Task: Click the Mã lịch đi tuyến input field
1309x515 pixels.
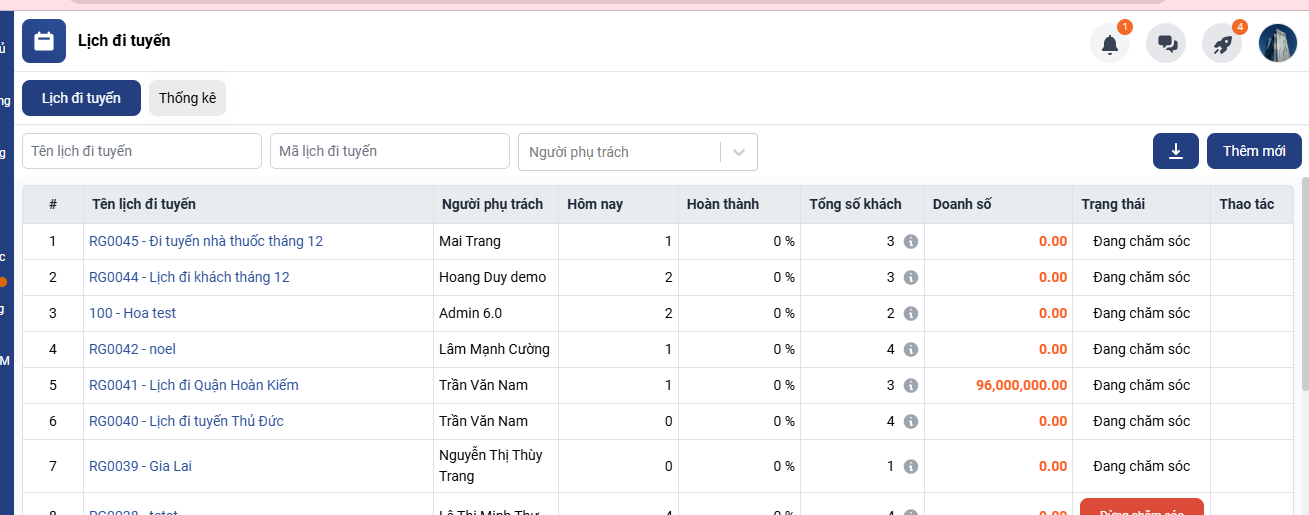Action: pyautogui.click(x=390, y=151)
